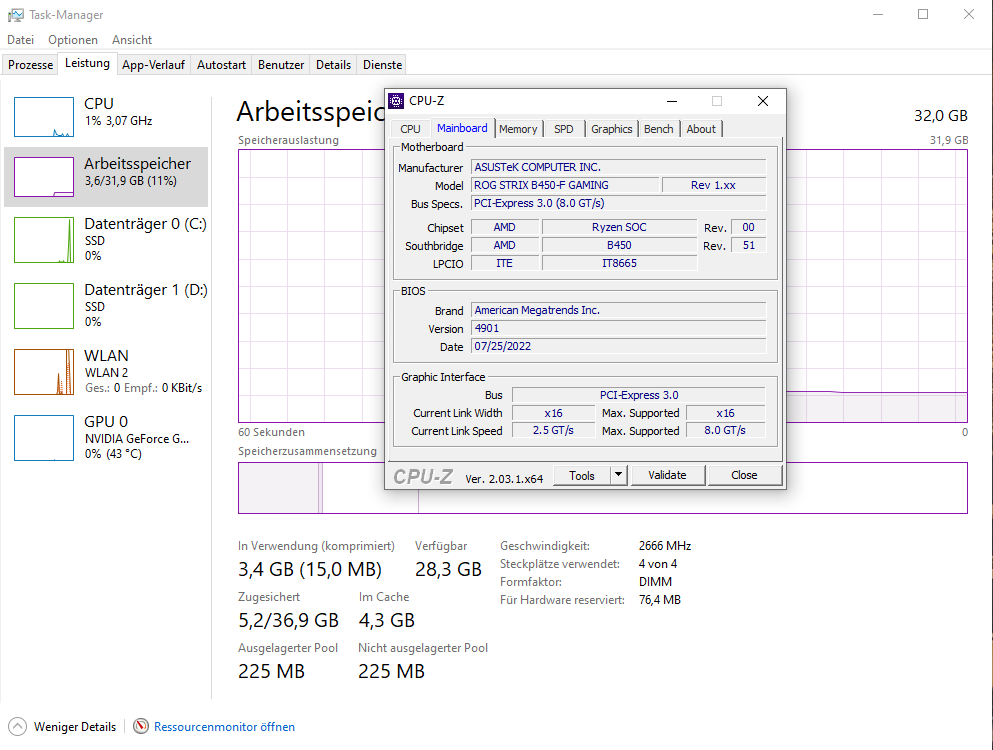The height and width of the screenshot is (750, 993).
Task: Click the CPU-Z window title icon
Action: click(x=396, y=101)
